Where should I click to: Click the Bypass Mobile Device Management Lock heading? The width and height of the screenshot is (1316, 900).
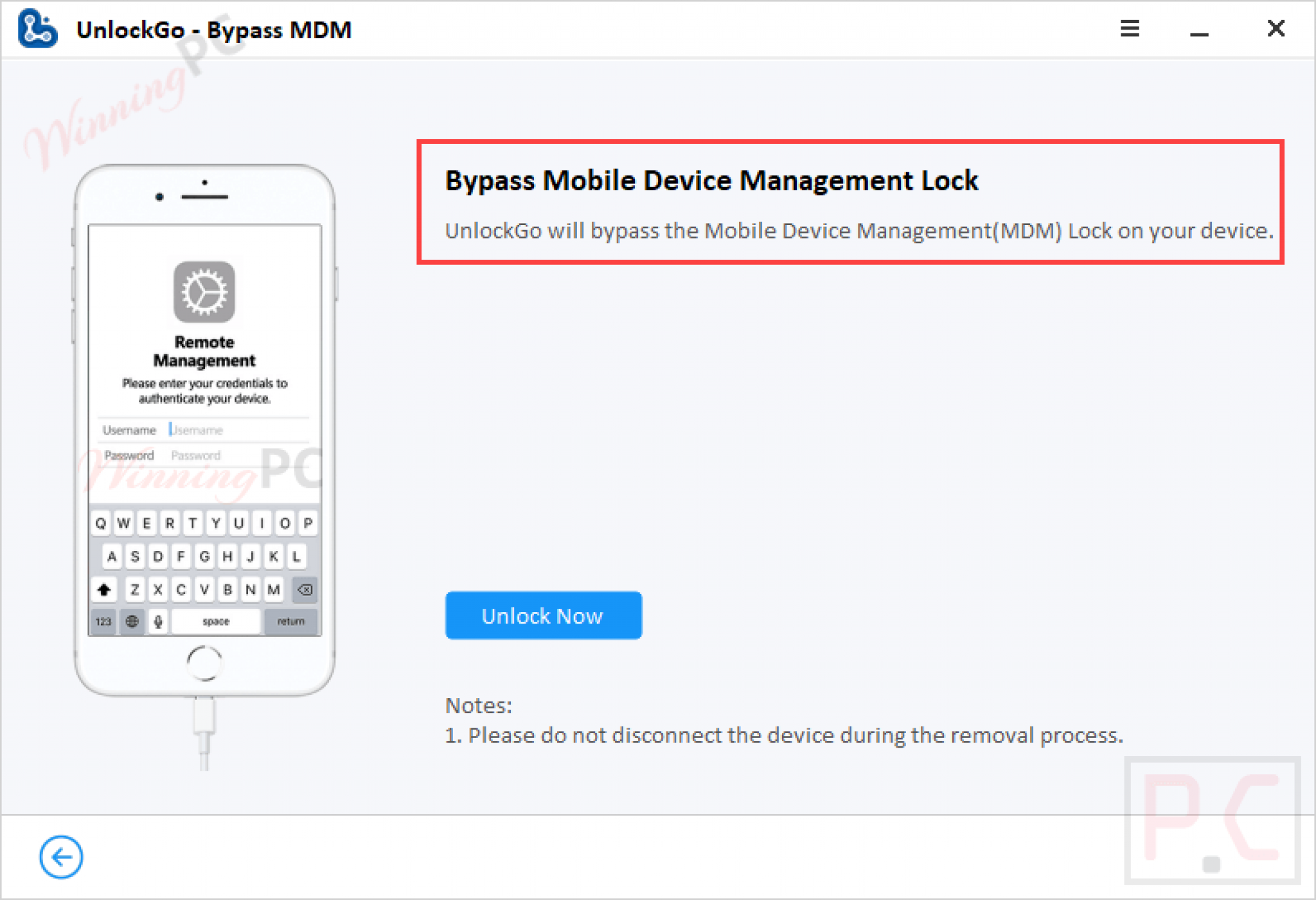(x=711, y=181)
